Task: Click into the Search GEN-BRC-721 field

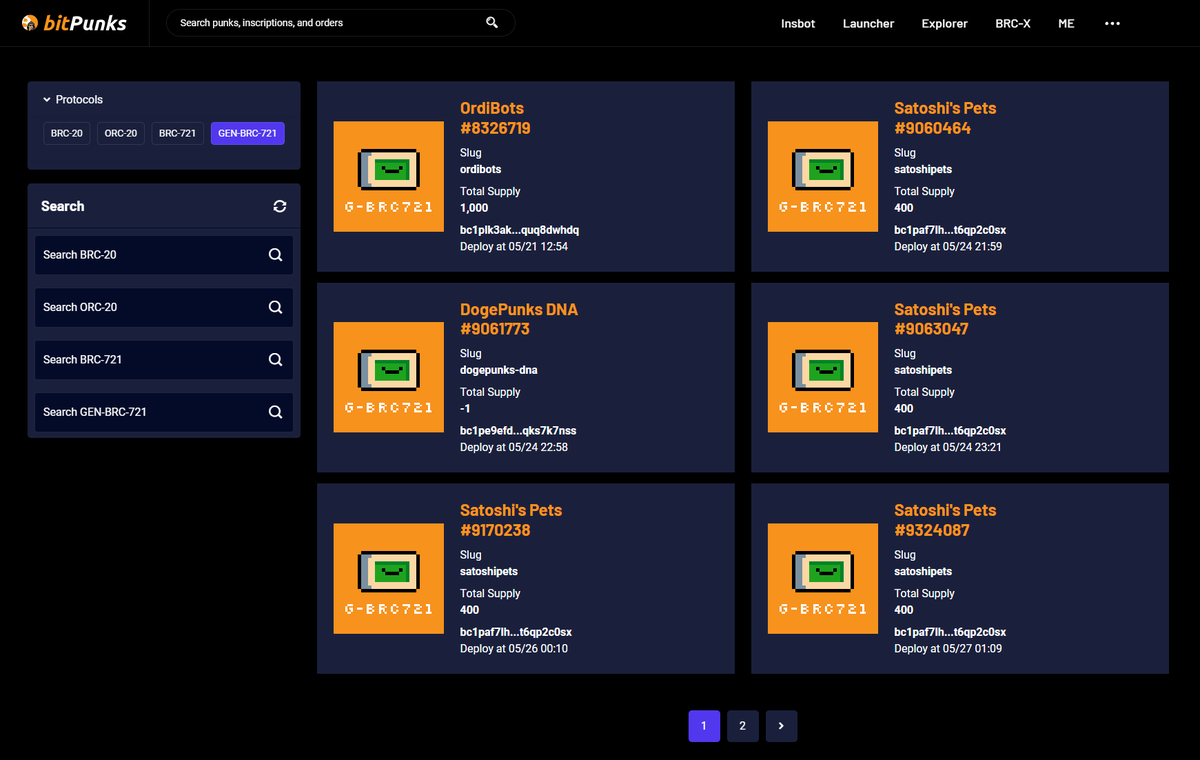Action: point(164,412)
